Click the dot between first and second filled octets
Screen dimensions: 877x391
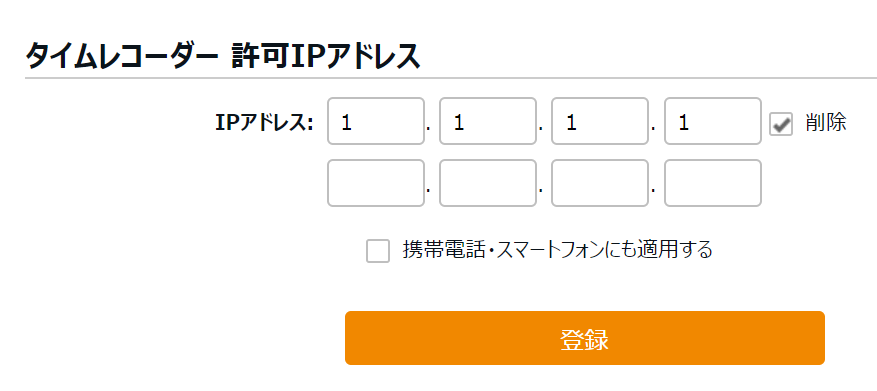(428, 129)
